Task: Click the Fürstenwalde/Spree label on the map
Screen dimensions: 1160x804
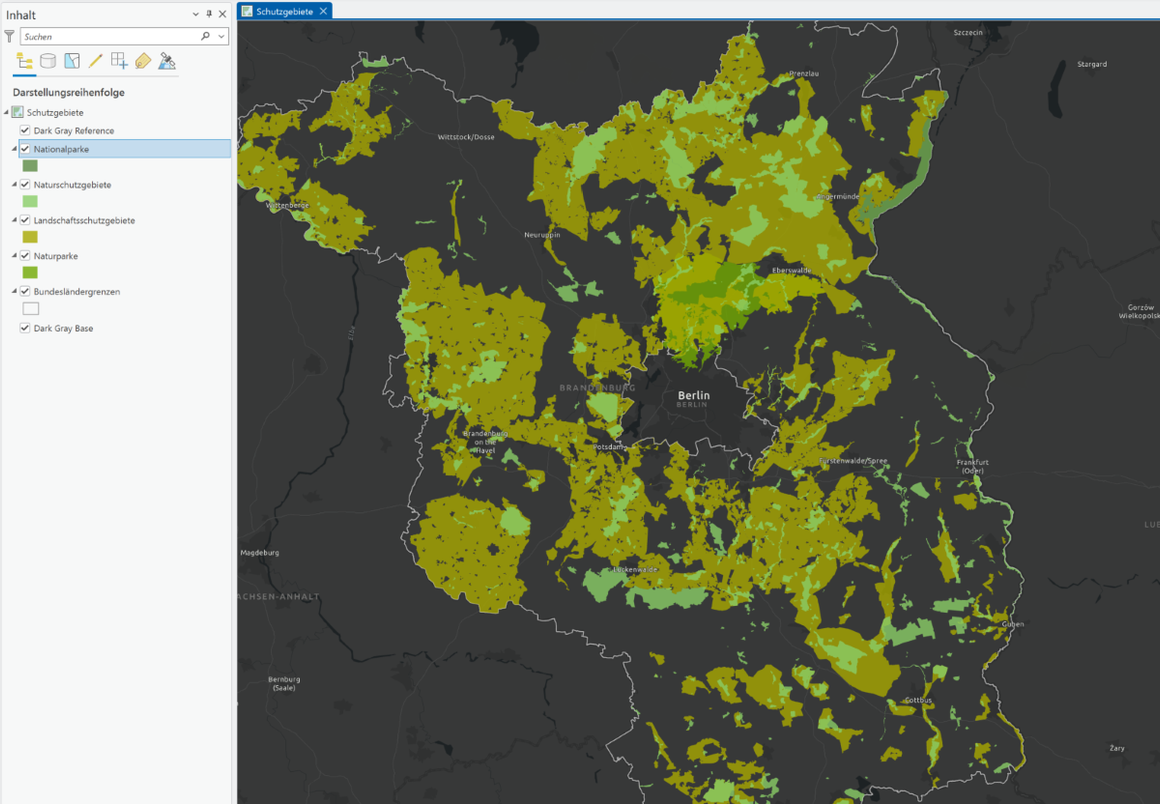Action: pos(853,461)
